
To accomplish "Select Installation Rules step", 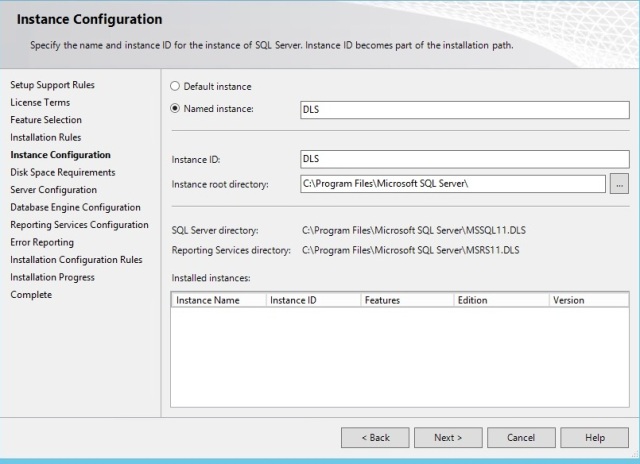I will [x=46, y=138].
